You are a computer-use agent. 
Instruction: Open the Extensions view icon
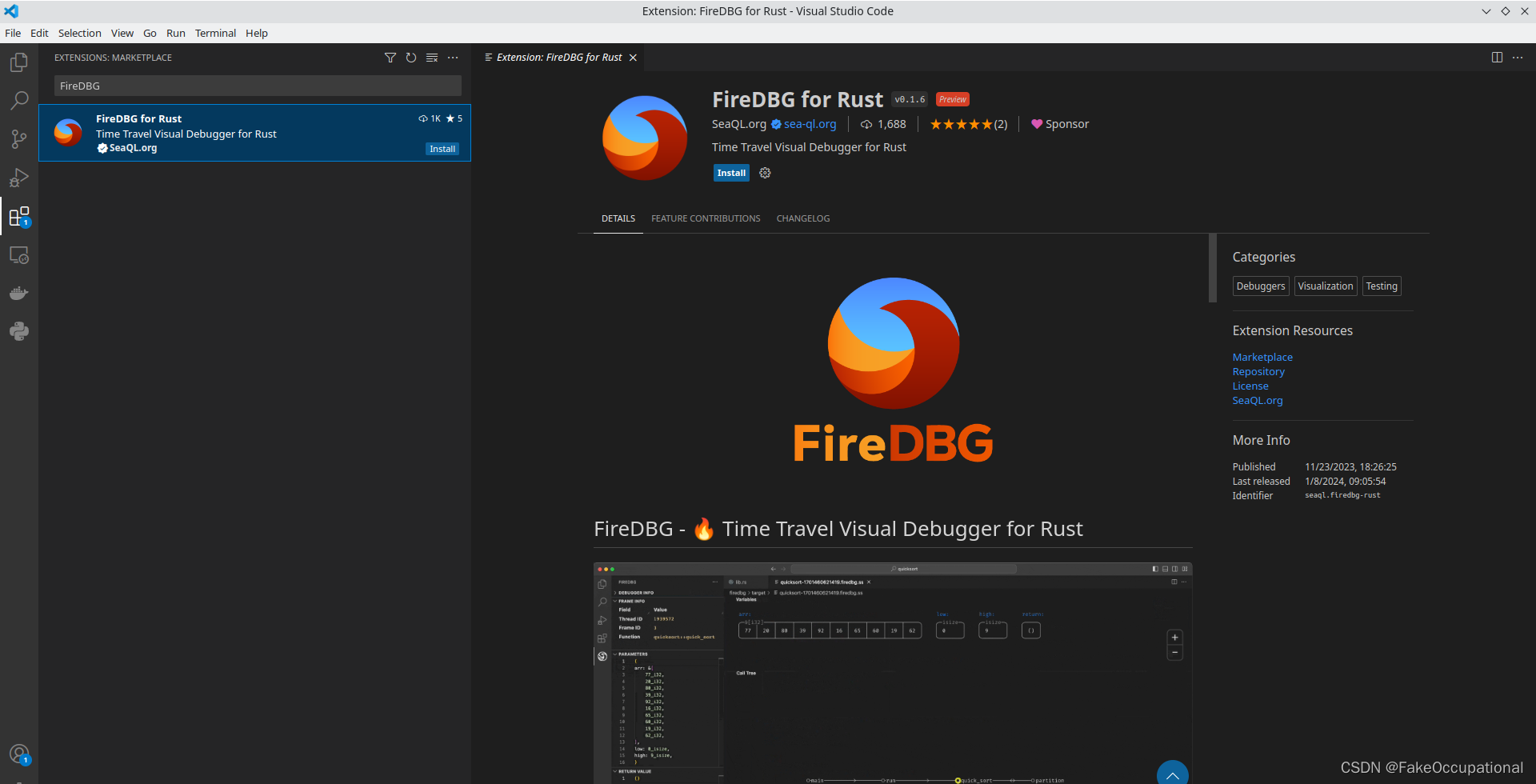(19, 216)
